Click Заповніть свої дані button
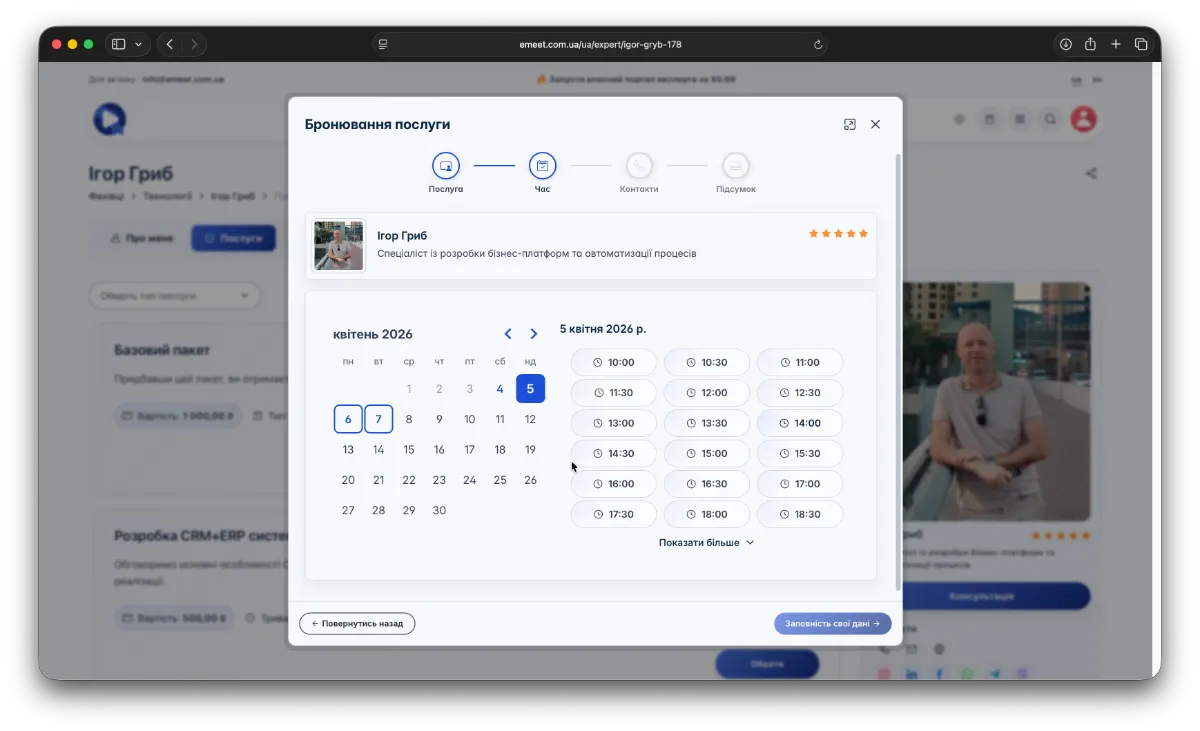The width and height of the screenshot is (1200, 731). (x=832, y=624)
